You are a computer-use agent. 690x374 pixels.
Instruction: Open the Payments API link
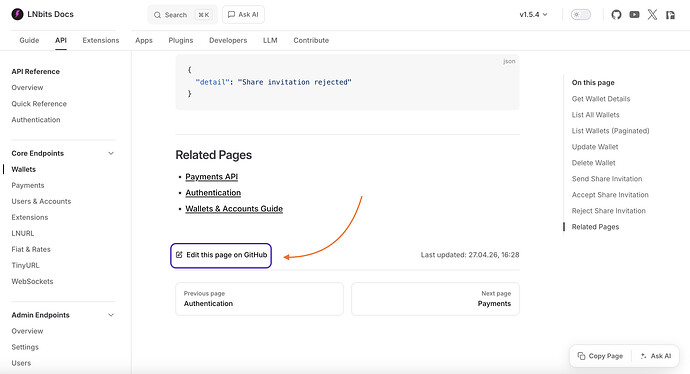click(x=212, y=176)
